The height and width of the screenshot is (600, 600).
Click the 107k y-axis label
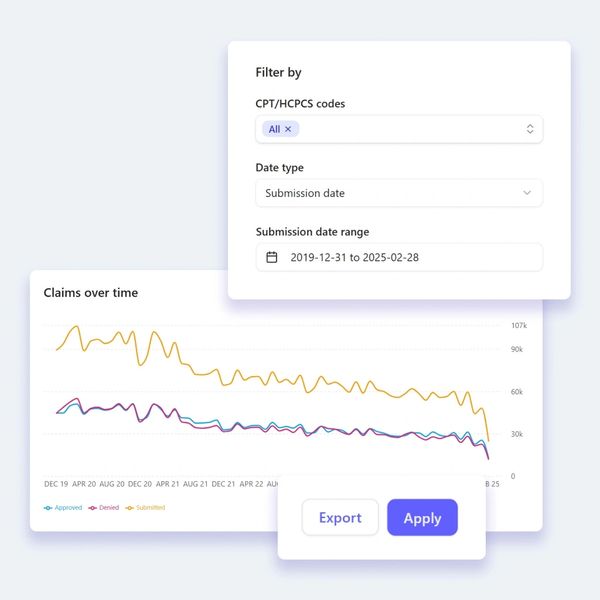518,326
